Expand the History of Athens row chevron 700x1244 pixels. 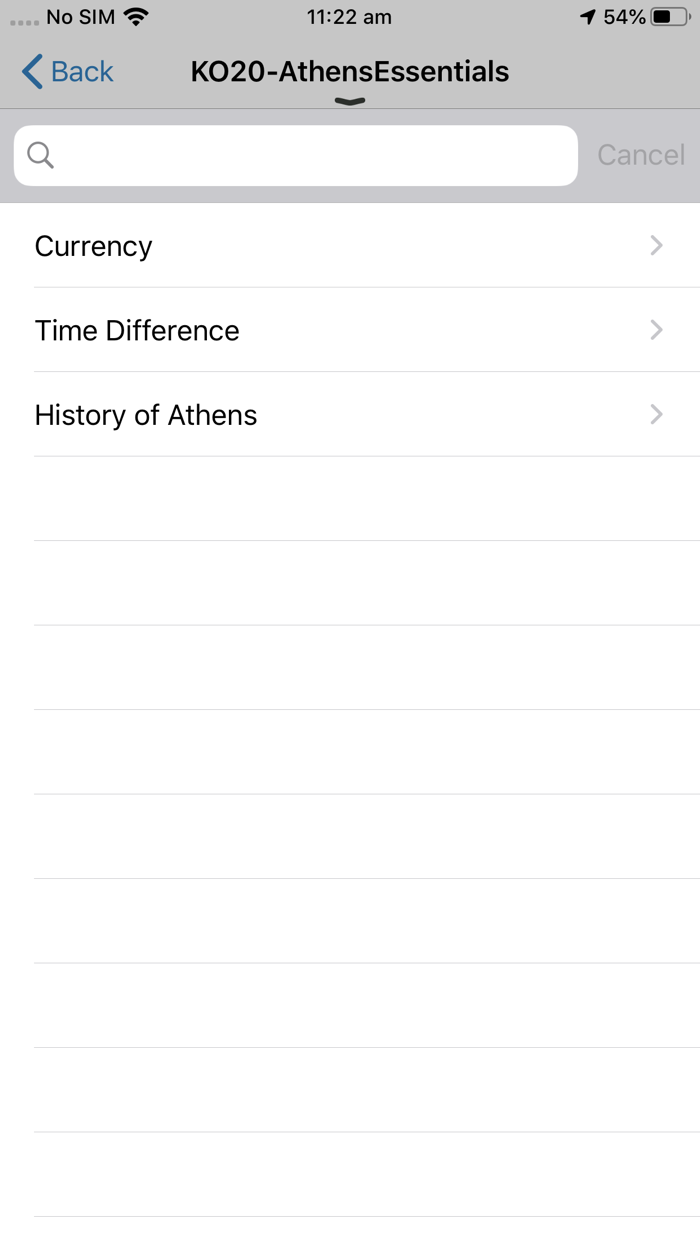(x=657, y=414)
